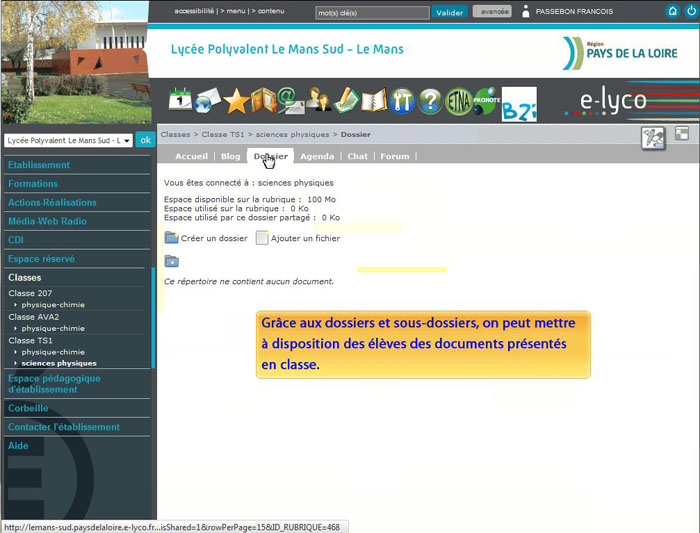Open the folder binder icon in toolbar

(x=263, y=100)
